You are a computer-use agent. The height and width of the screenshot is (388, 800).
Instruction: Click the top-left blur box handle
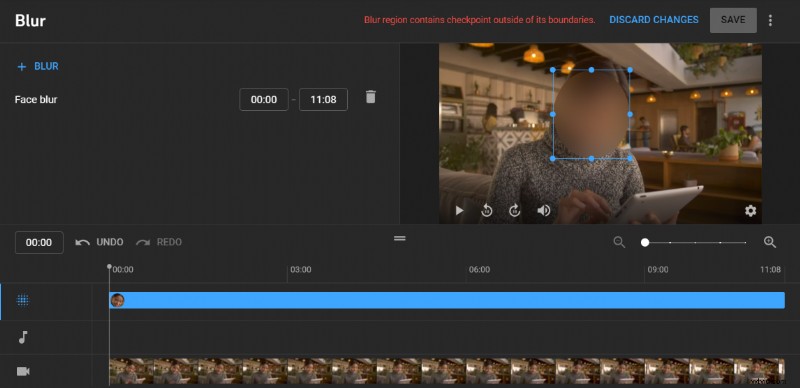[553, 70]
